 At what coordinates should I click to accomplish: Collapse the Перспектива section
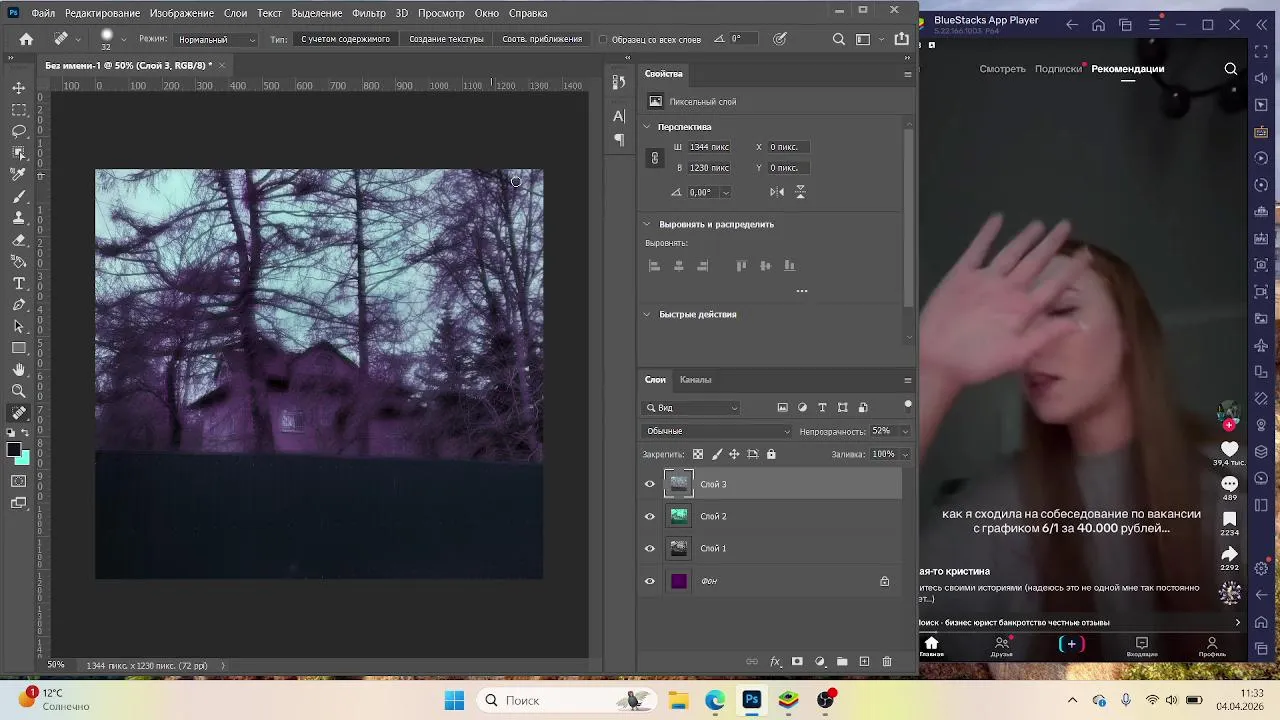(x=647, y=127)
